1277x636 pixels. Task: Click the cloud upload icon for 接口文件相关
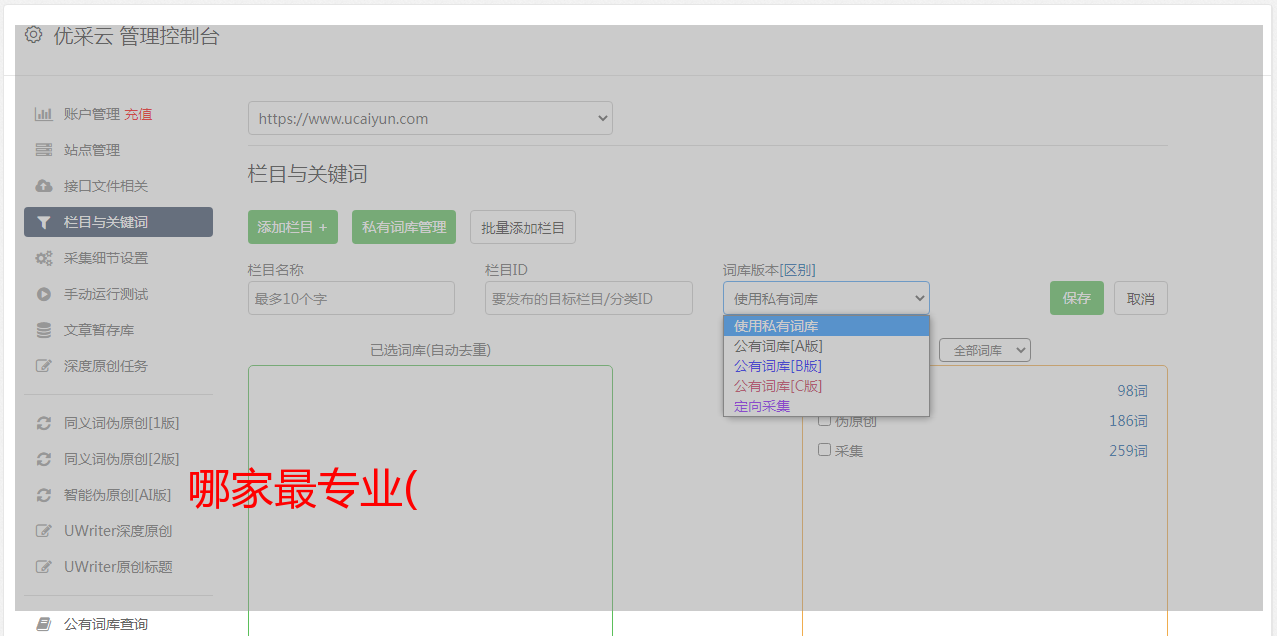click(x=43, y=186)
